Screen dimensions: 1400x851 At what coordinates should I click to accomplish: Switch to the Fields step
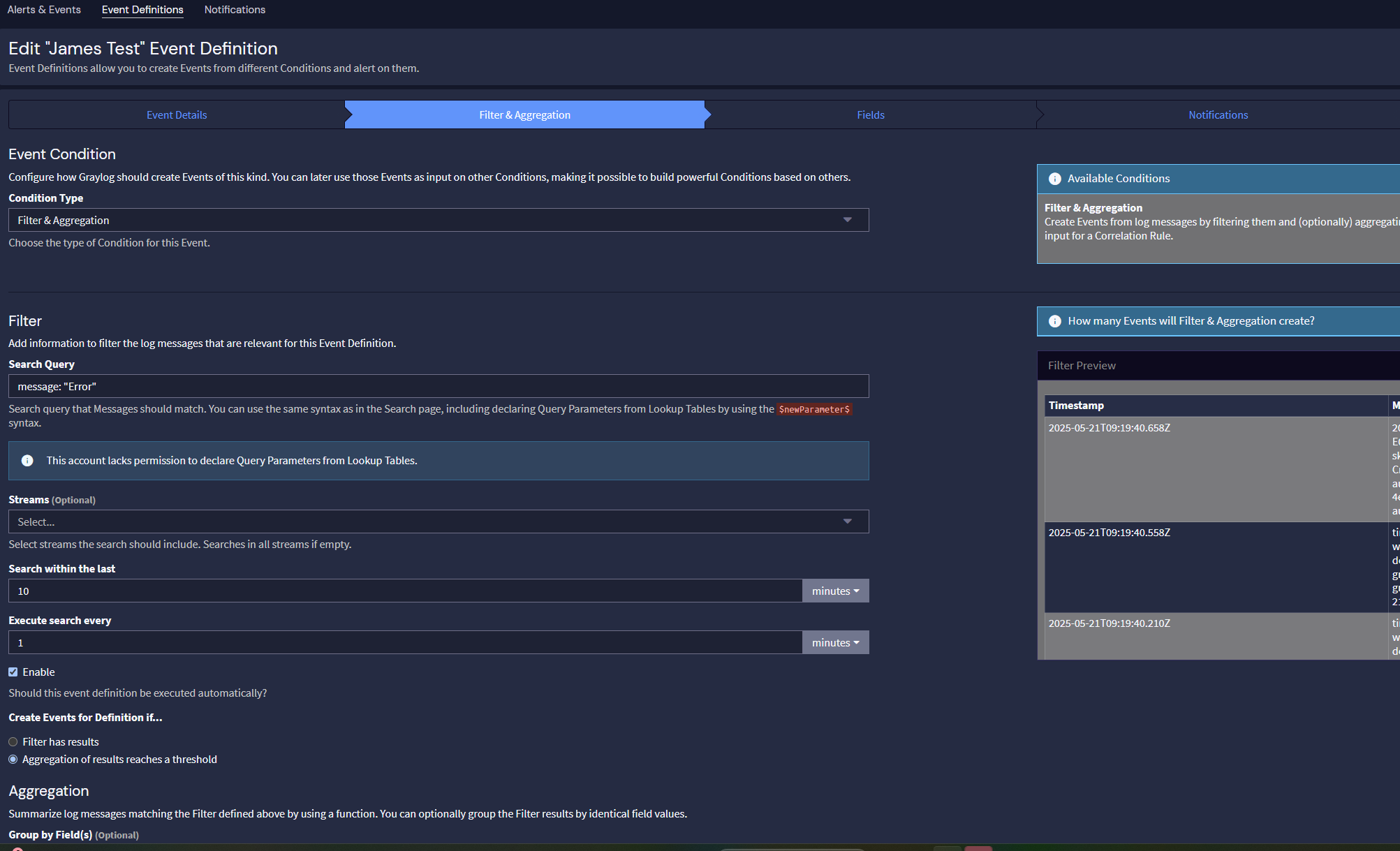tap(870, 115)
